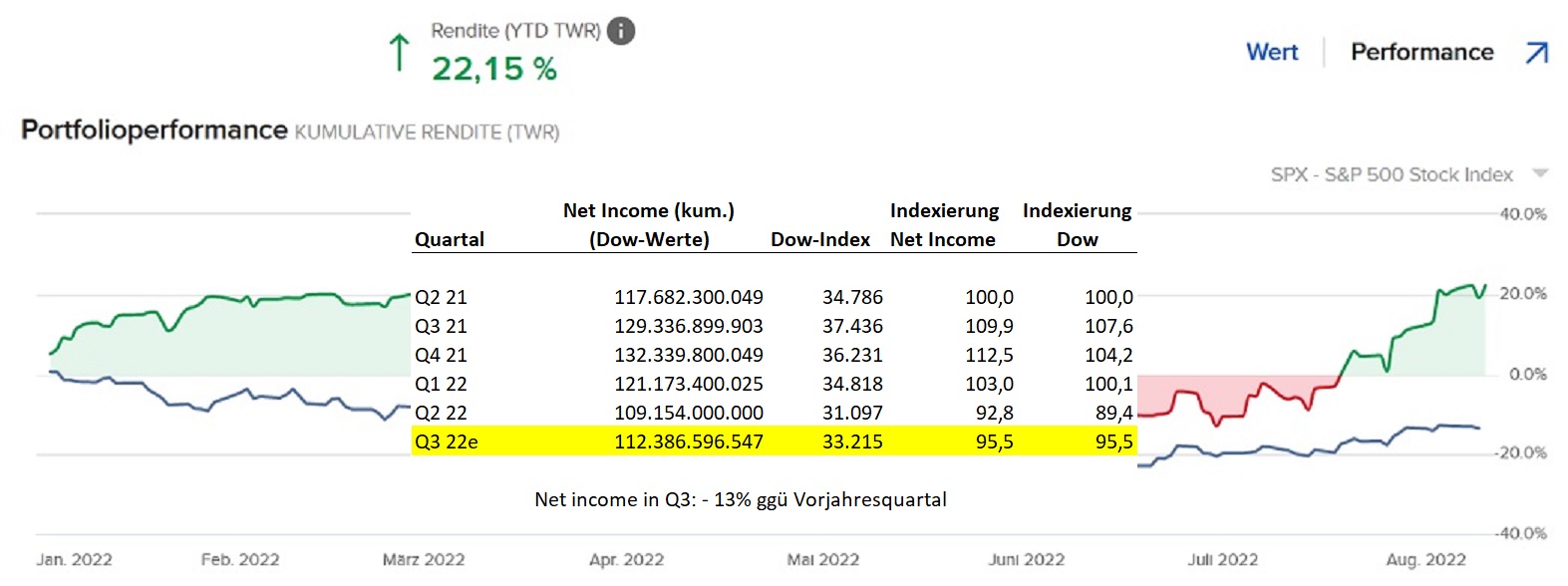Click the Dow-Index column header
1568x586 pixels.
click(819, 239)
